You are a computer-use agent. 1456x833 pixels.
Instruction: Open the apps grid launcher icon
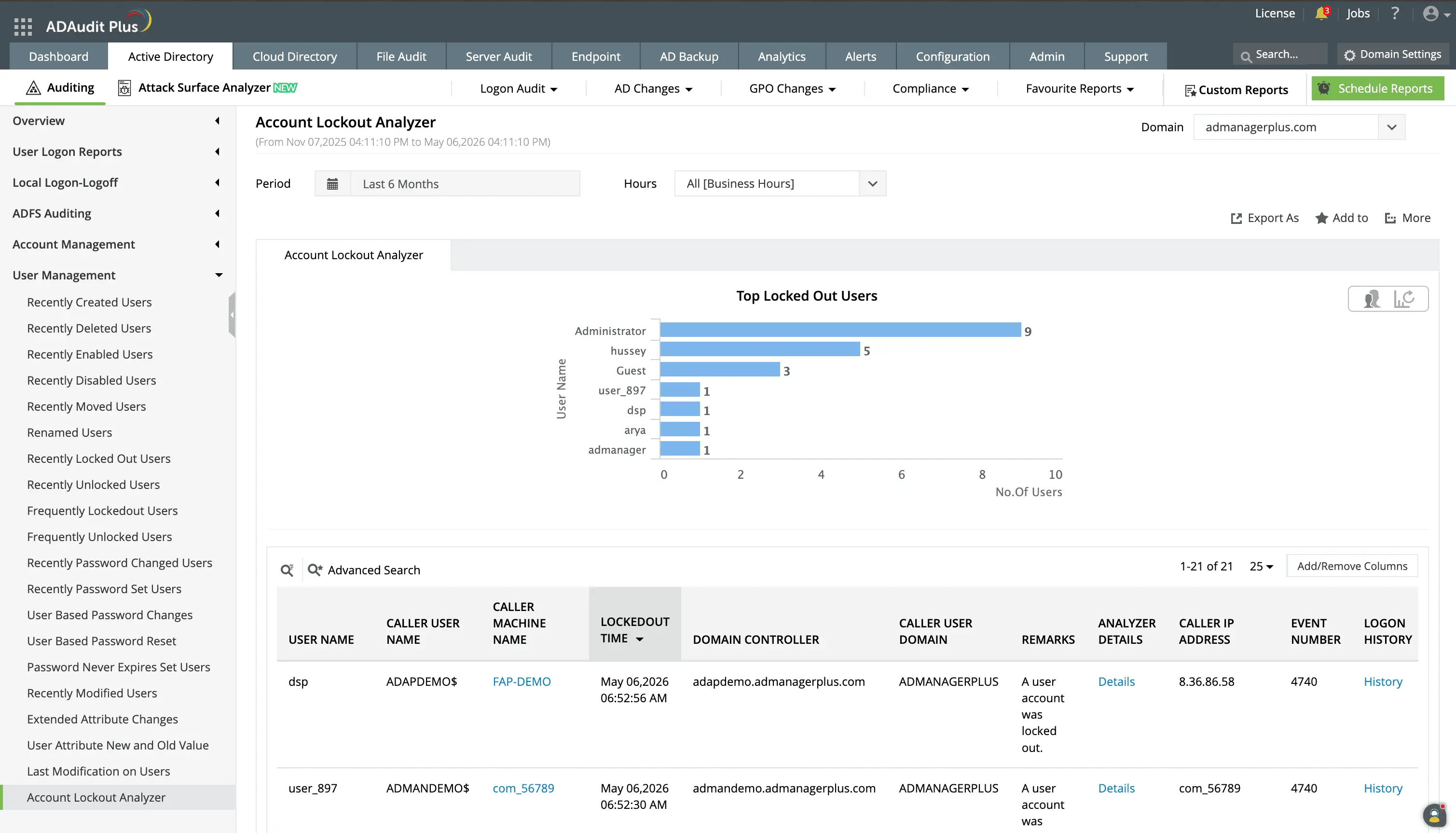(x=23, y=27)
